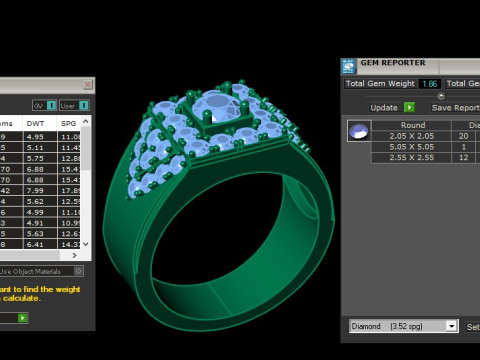Click the Total Gem Weight label
The image size is (480, 360).
(x=380, y=84)
